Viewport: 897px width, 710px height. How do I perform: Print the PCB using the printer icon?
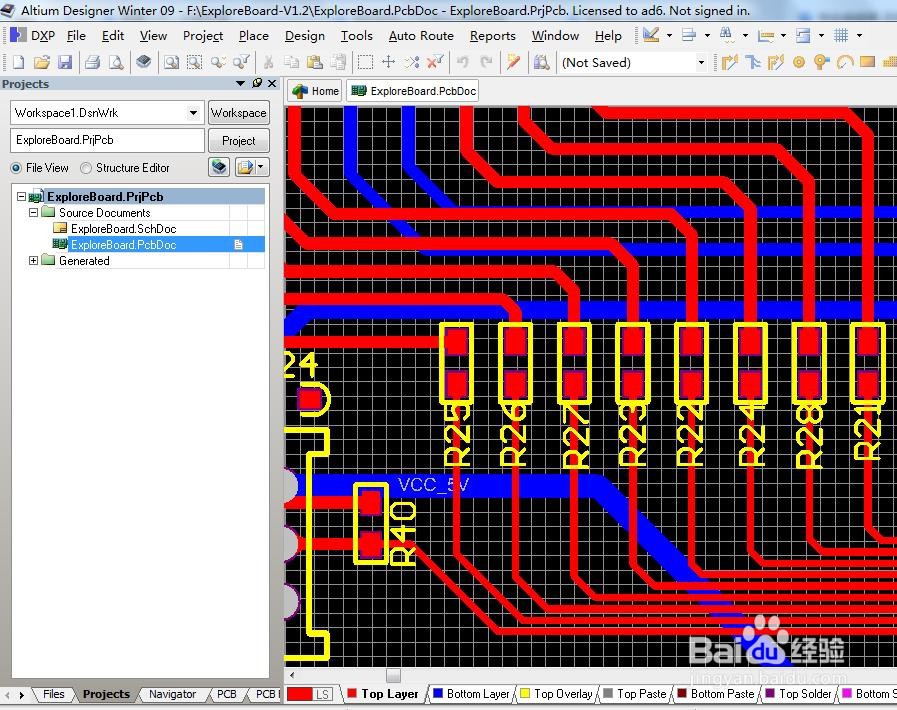coord(92,62)
